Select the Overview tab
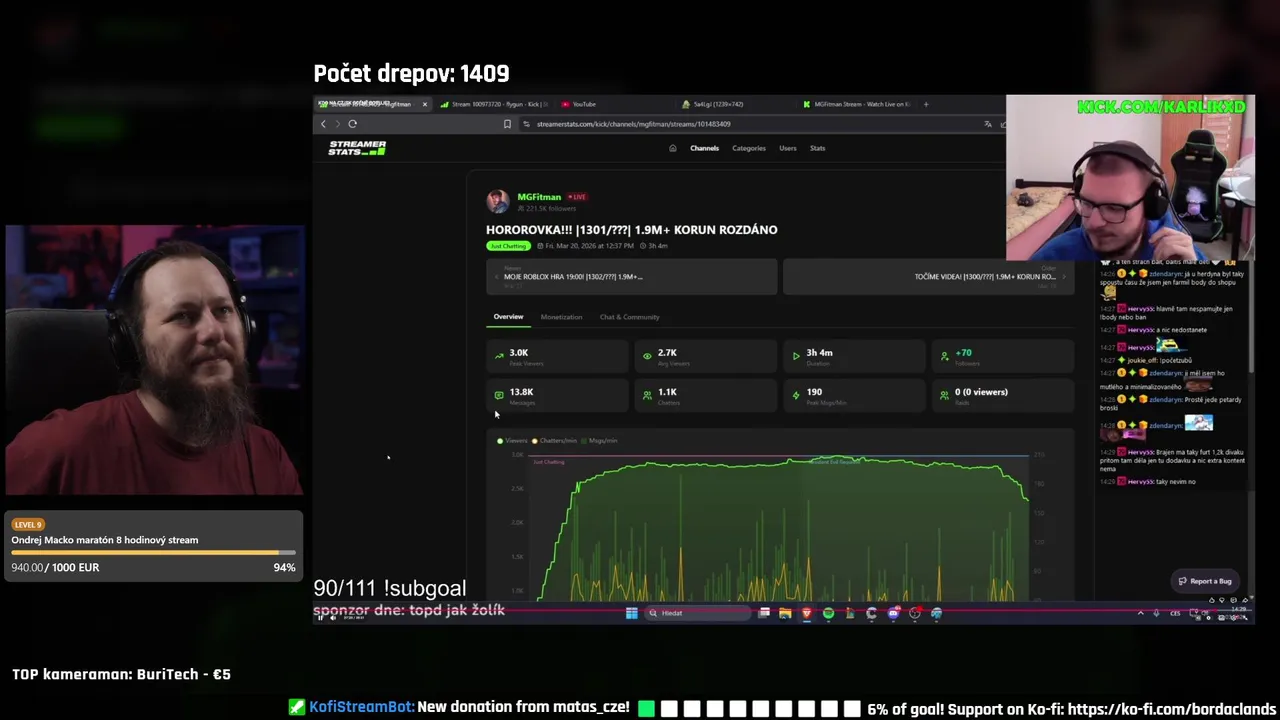This screenshot has height=720, width=1280. [x=508, y=317]
